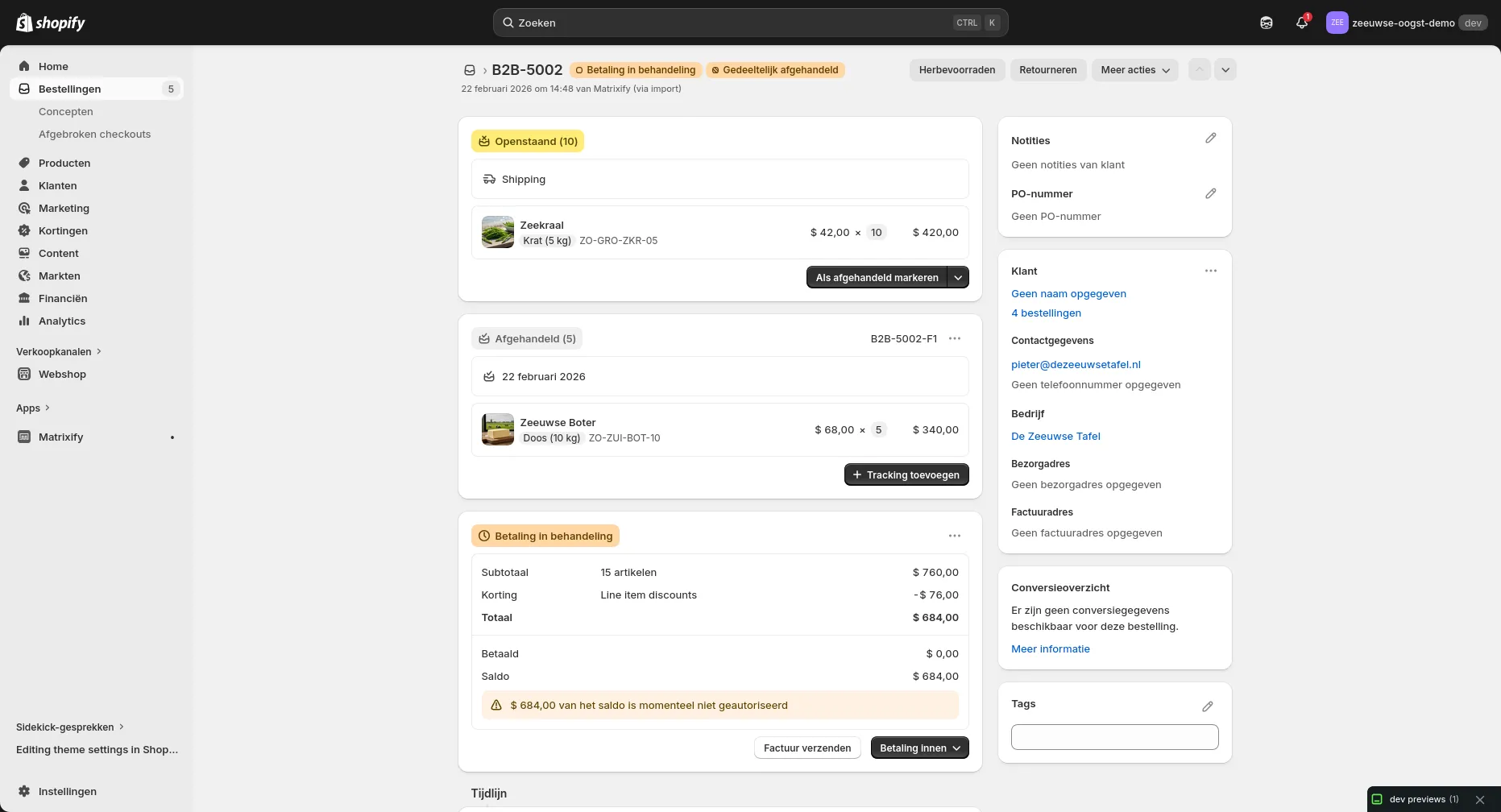Go to Concepten in the sidebar
The width and height of the screenshot is (1501, 812).
pyautogui.click(x=65, y=111)
